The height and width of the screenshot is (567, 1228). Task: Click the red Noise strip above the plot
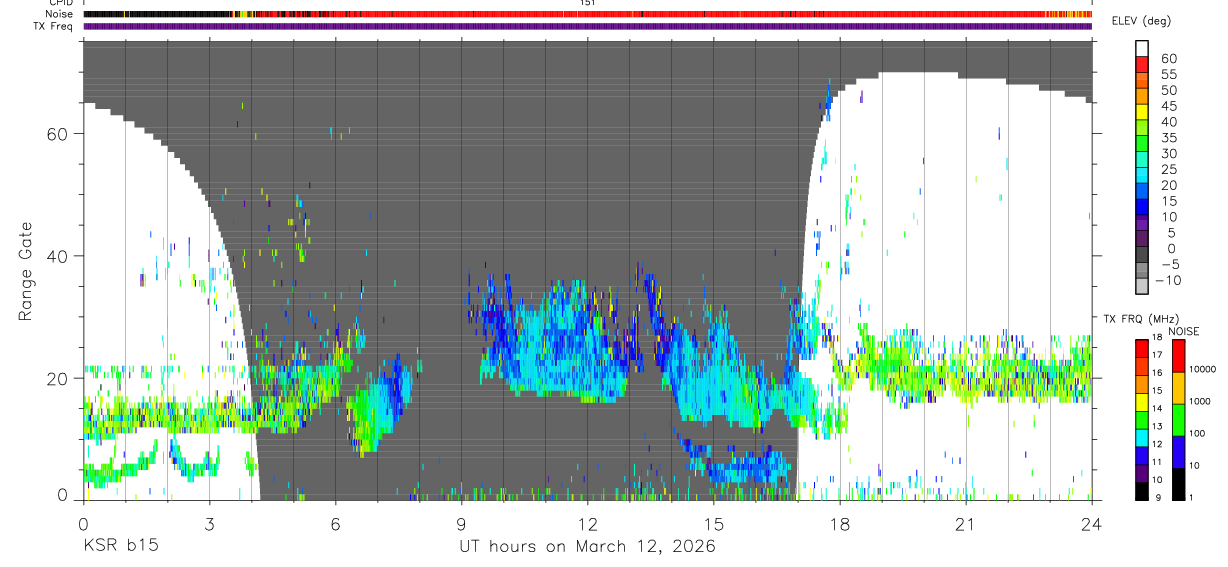[x=587, y=14]
